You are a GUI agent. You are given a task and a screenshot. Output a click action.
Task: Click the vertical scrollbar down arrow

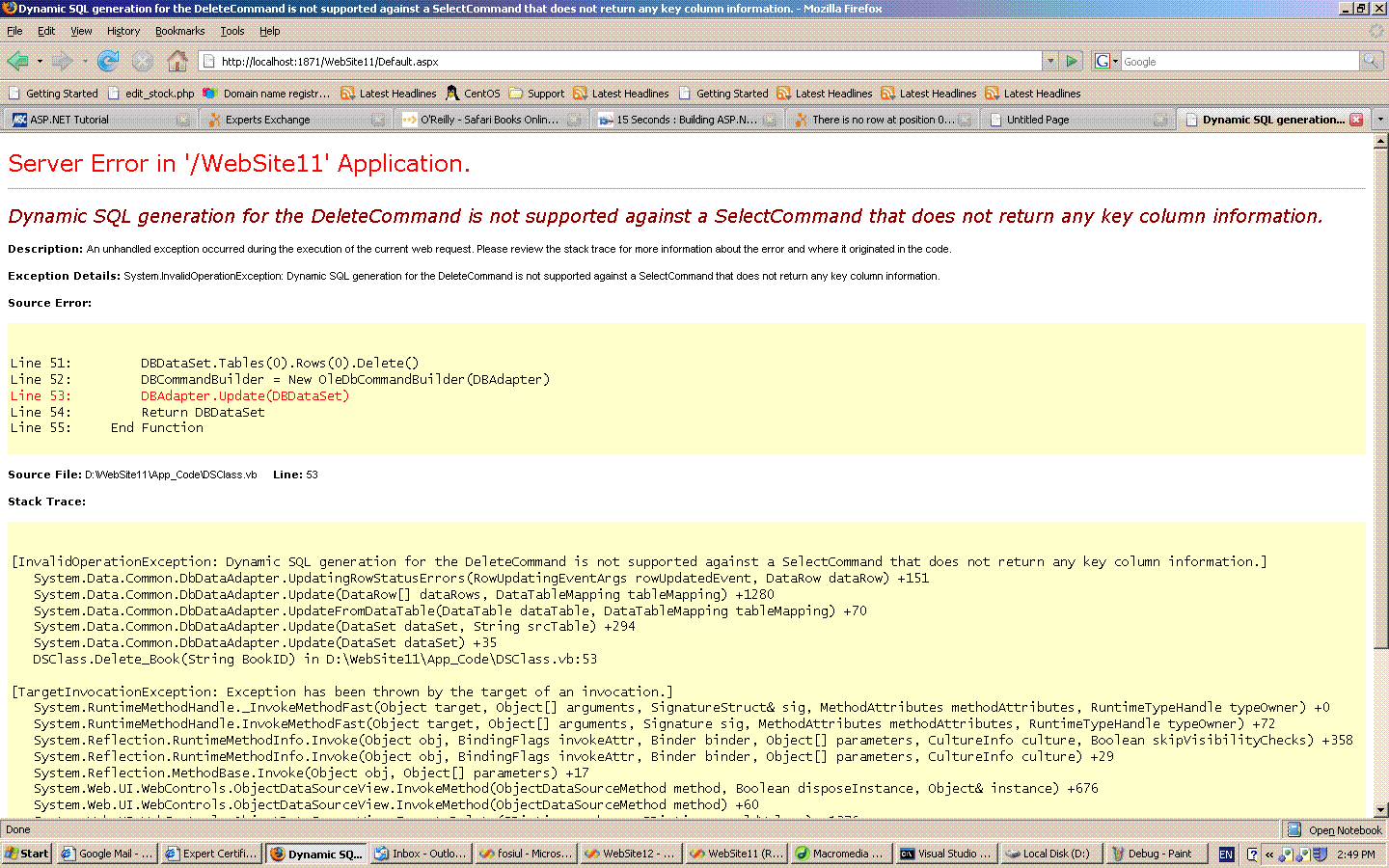(1380, 810)
